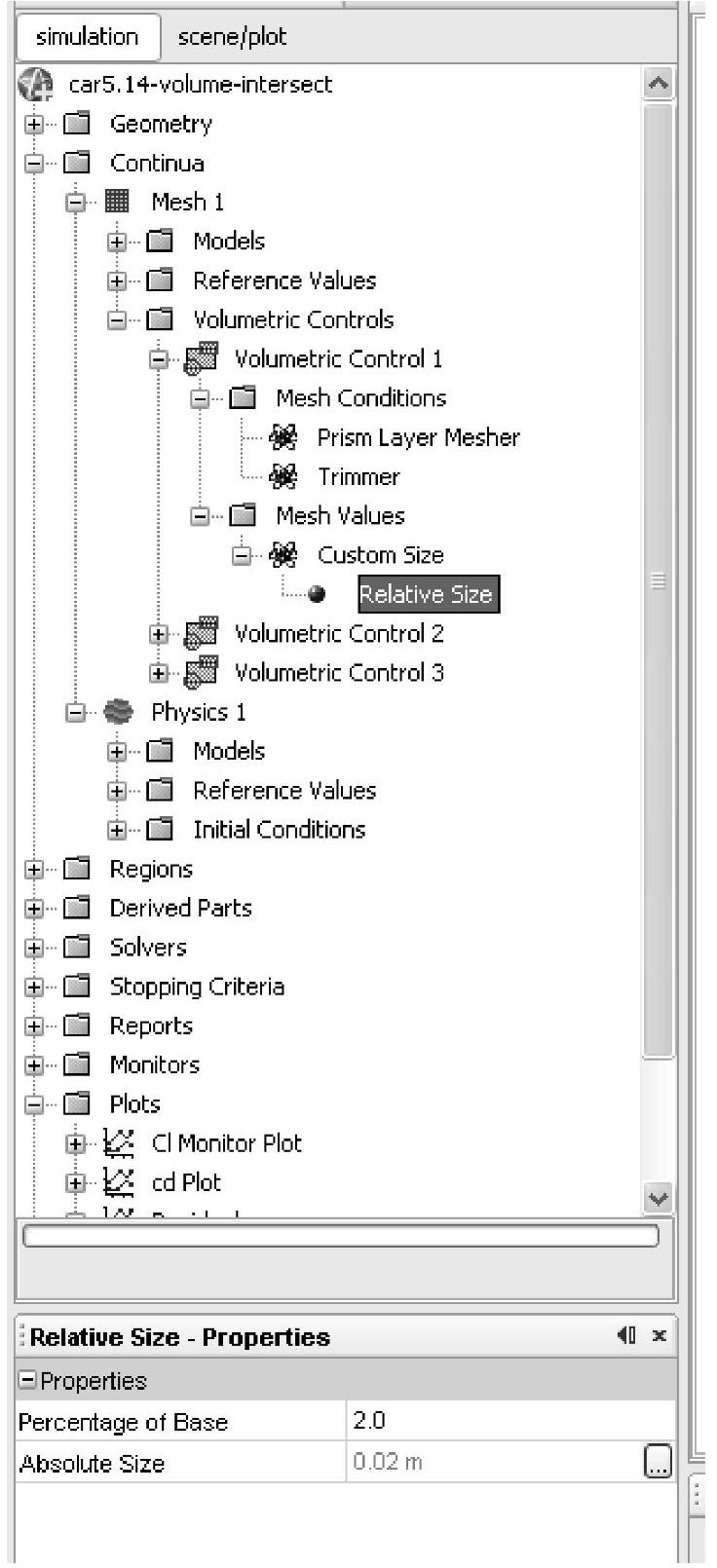Screen dimensions: 717x1568
Task: Click the Prism Layer Mesher icon
Action: [x=283, y=438]
